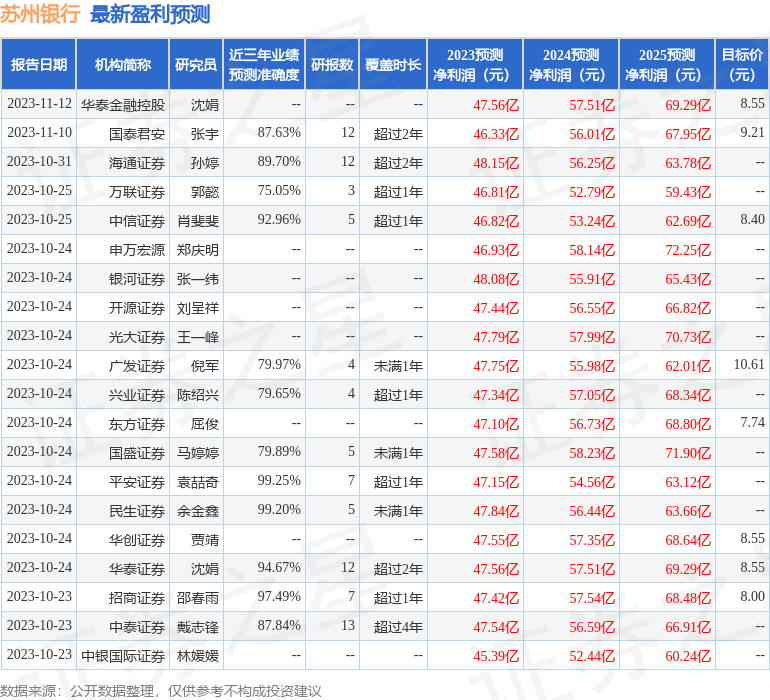This screenshot has width=770, height=700.
Task: Click researcher 贾靖
Action: tap(205, 540)
